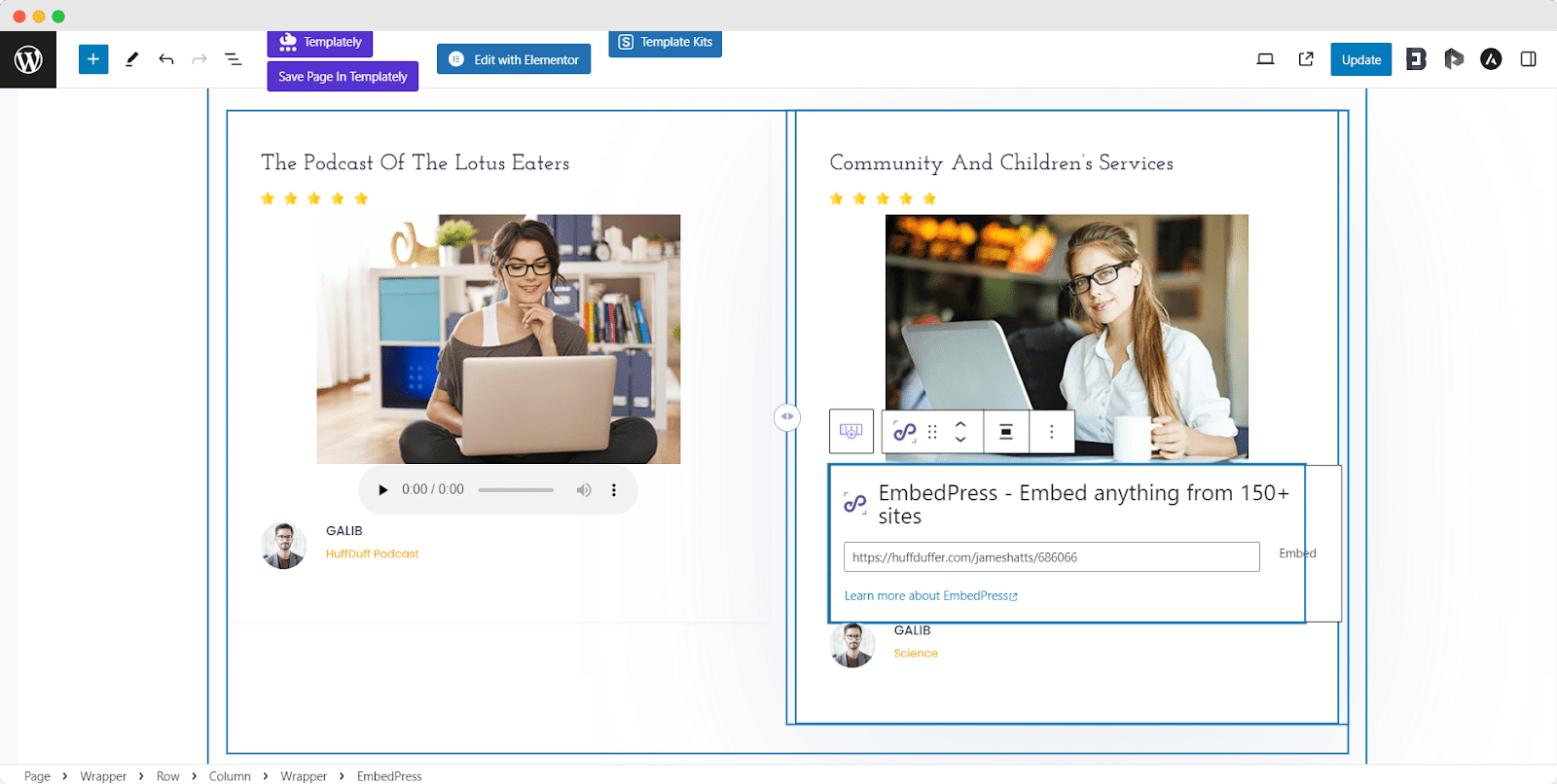Screen dimensions: 1557x784
Task: Click right card GALIB author avatar
Action: point(852,645)
